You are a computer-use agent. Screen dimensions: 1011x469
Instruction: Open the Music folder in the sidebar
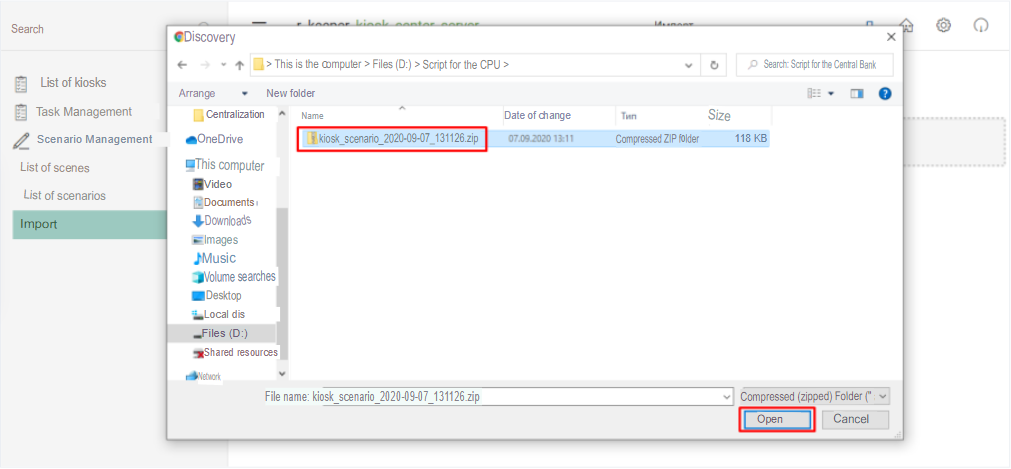click(218, 258)
